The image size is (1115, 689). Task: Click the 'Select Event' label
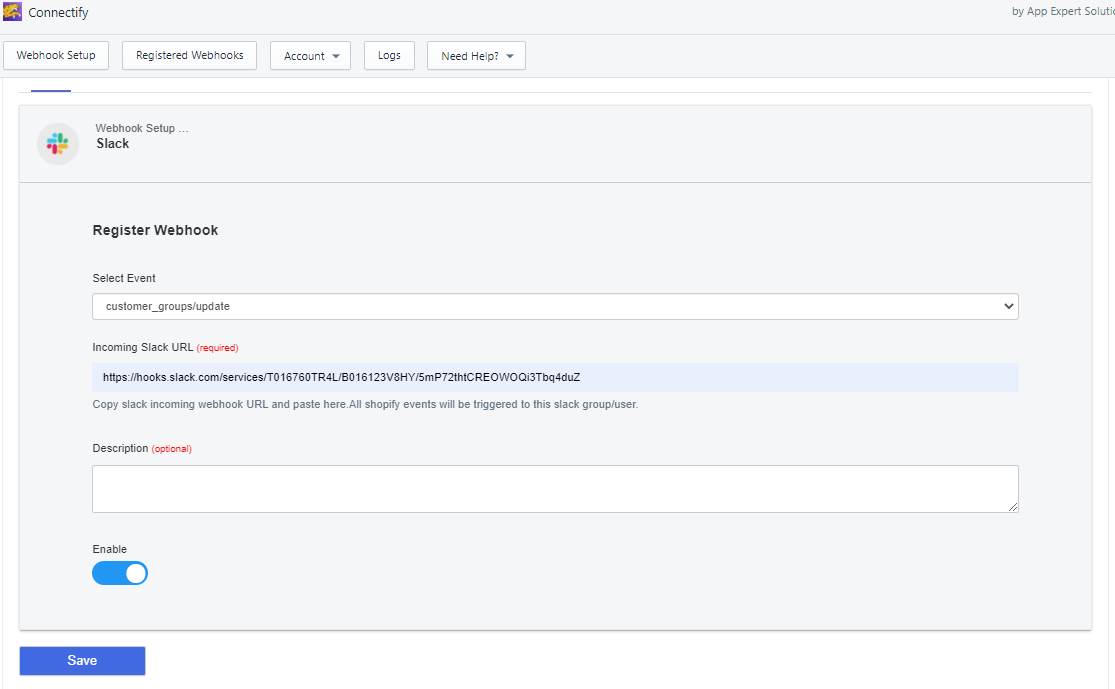coord(124,278)
